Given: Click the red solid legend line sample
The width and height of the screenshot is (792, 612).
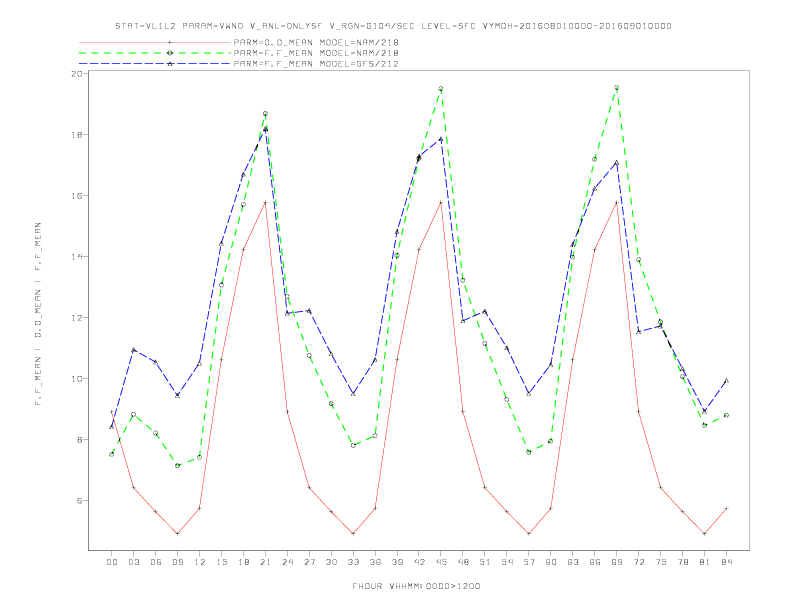Looking at the screenshot, I should (155, 42).
